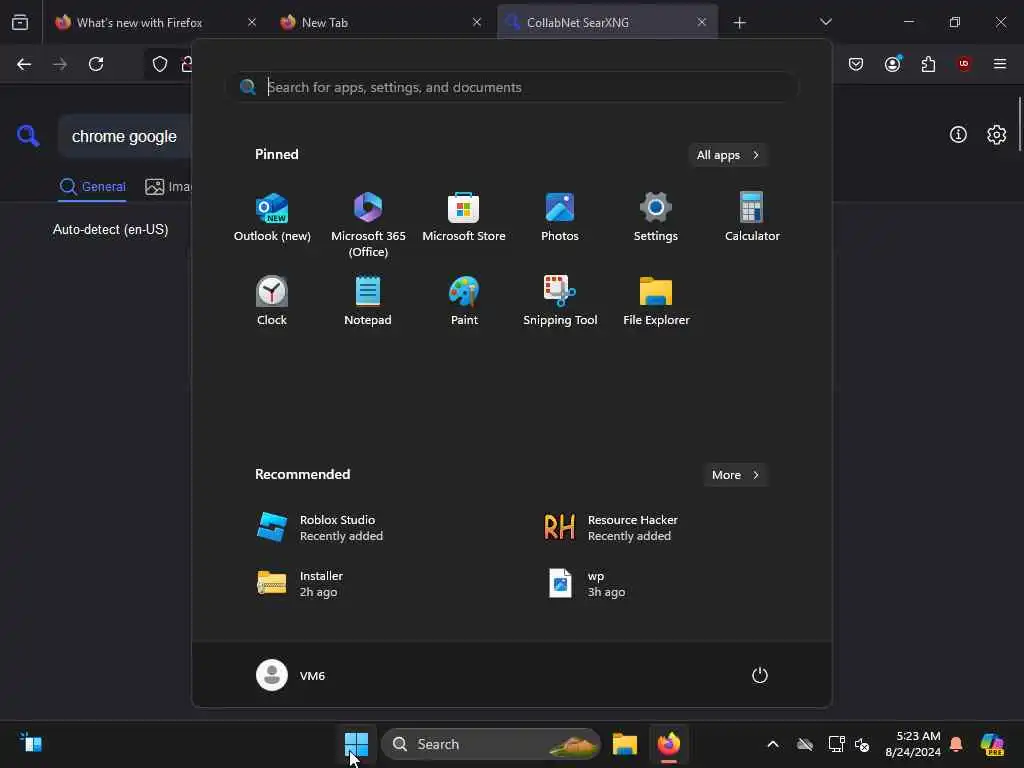Image resolution: width=1024 pixels, height=768 pixels.
Task: Click the muted volume tray icon
Action: pyautogui.click(x=862, y=744)
